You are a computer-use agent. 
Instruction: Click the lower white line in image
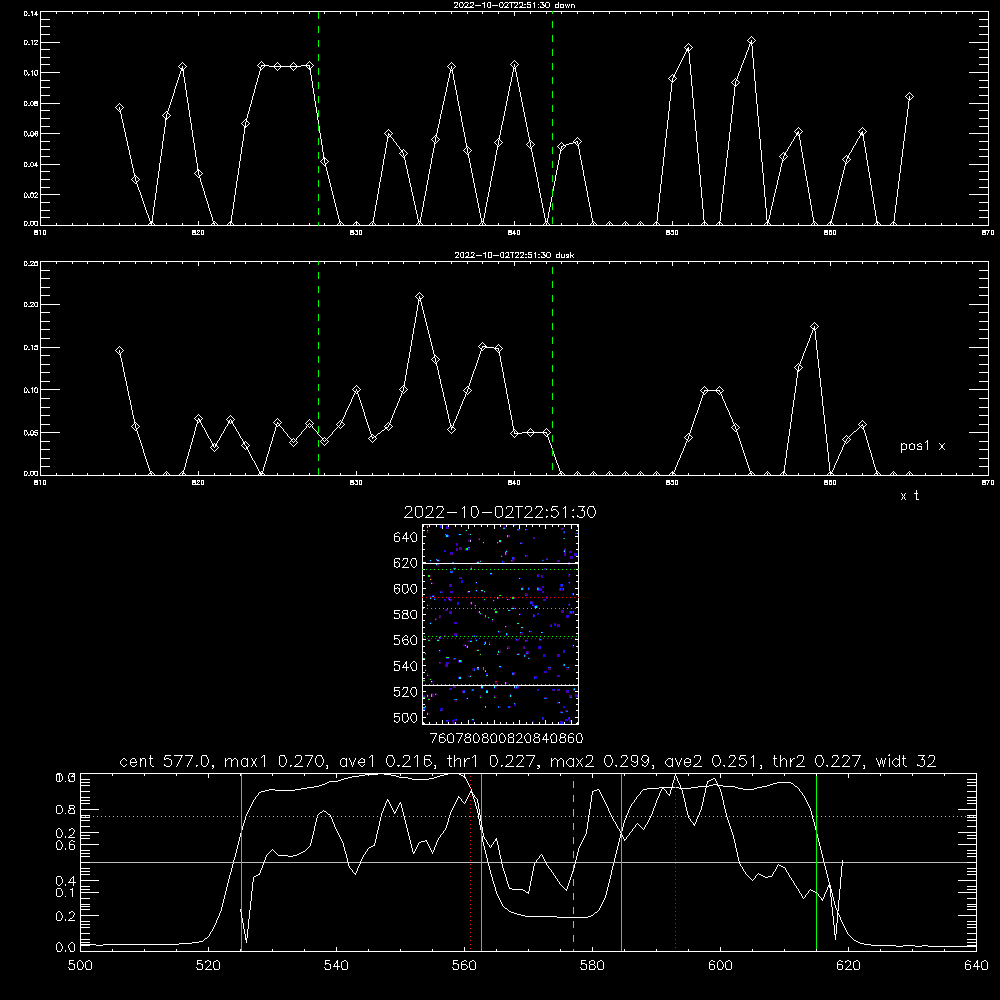[x=501, y=685]
